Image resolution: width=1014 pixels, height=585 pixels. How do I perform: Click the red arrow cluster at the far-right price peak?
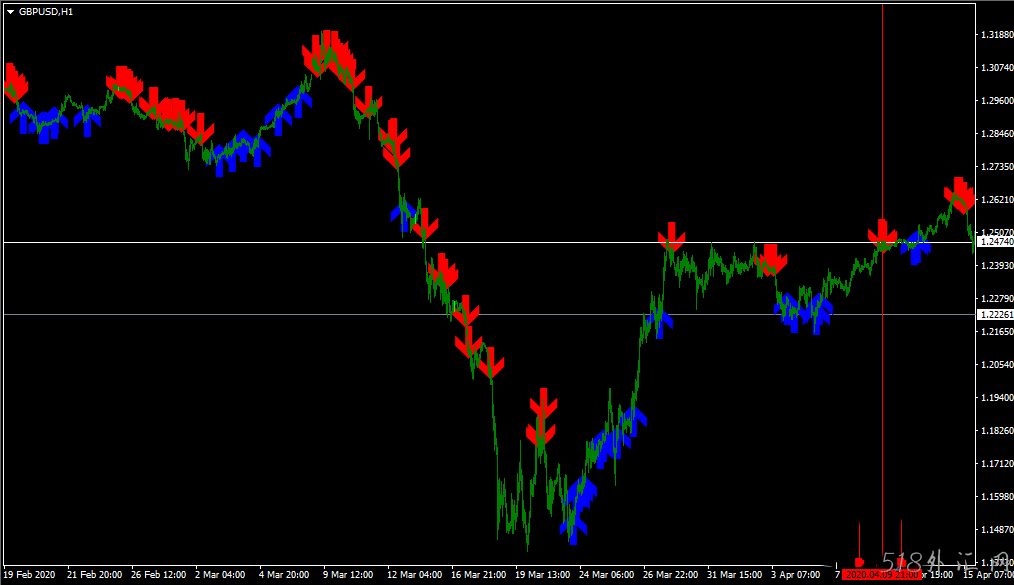tap(961, 194)
